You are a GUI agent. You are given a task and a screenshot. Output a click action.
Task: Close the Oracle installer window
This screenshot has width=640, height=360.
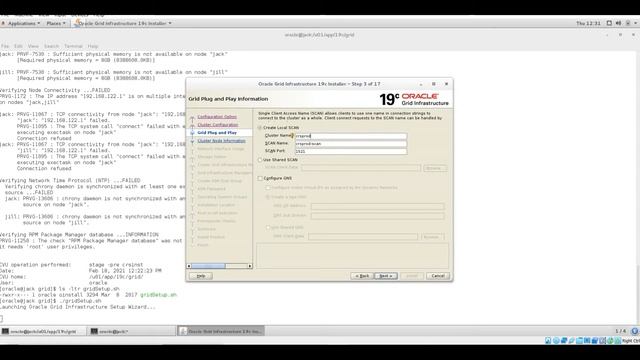(446, 84)
